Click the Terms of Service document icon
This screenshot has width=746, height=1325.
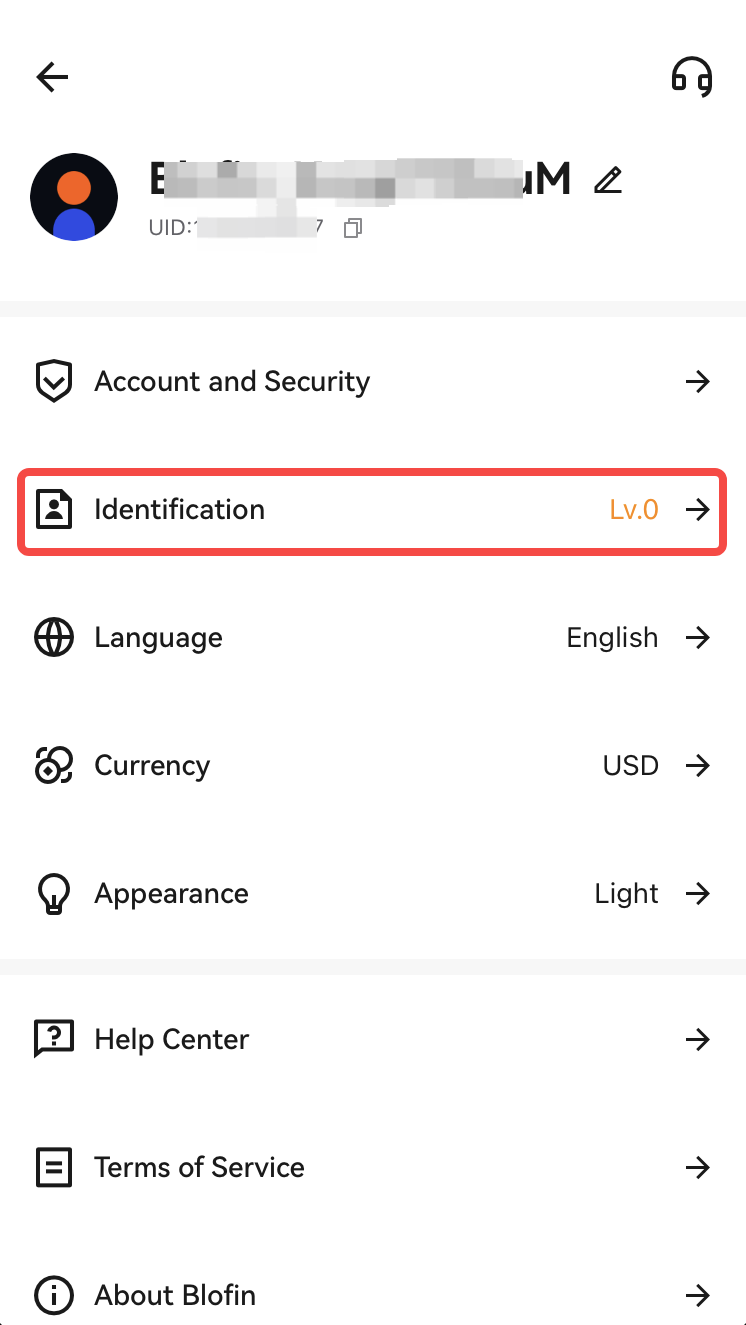click(53, 1167)
